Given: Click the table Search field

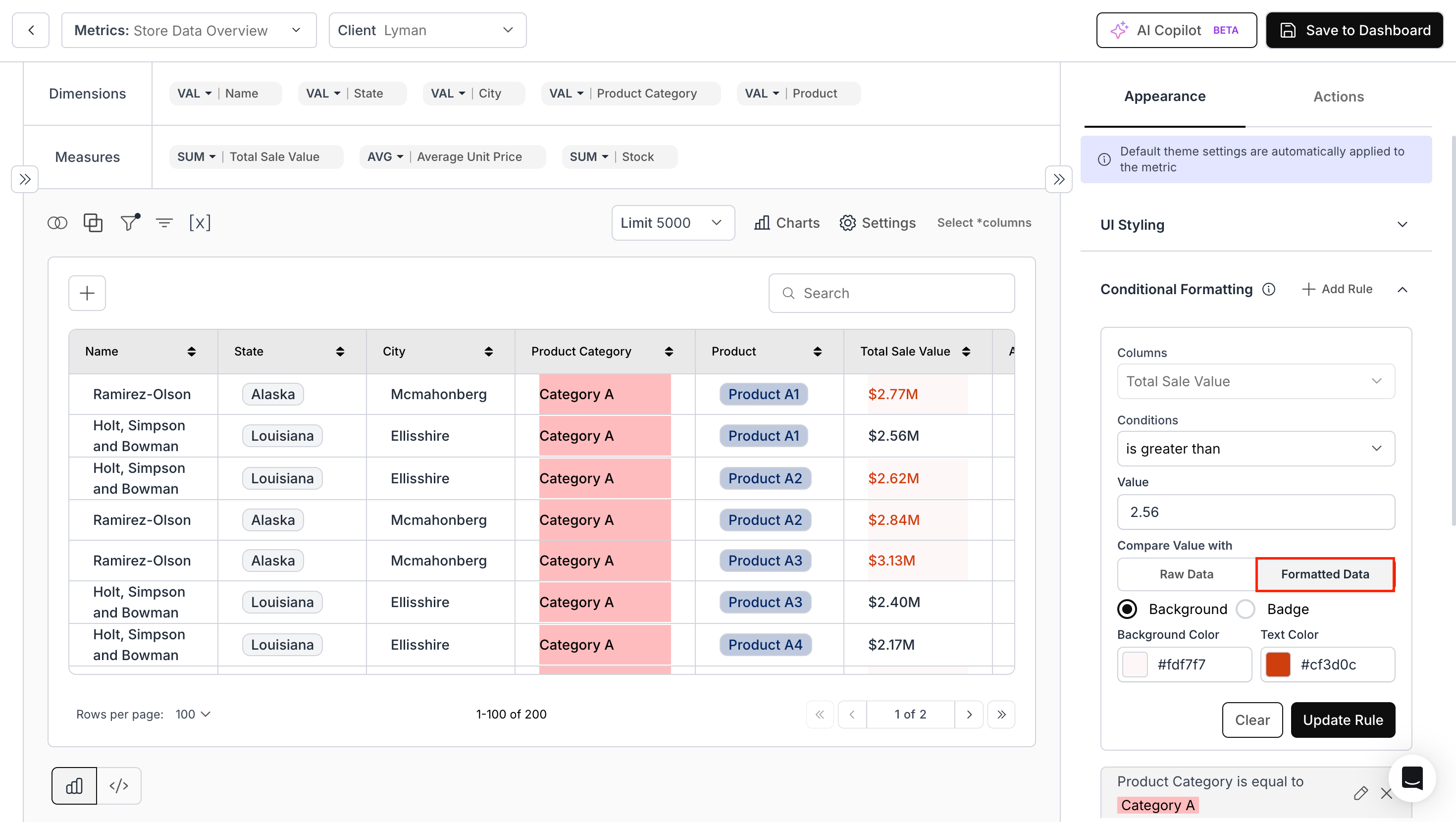Looking at the screenshot, I should coord(891,294).
